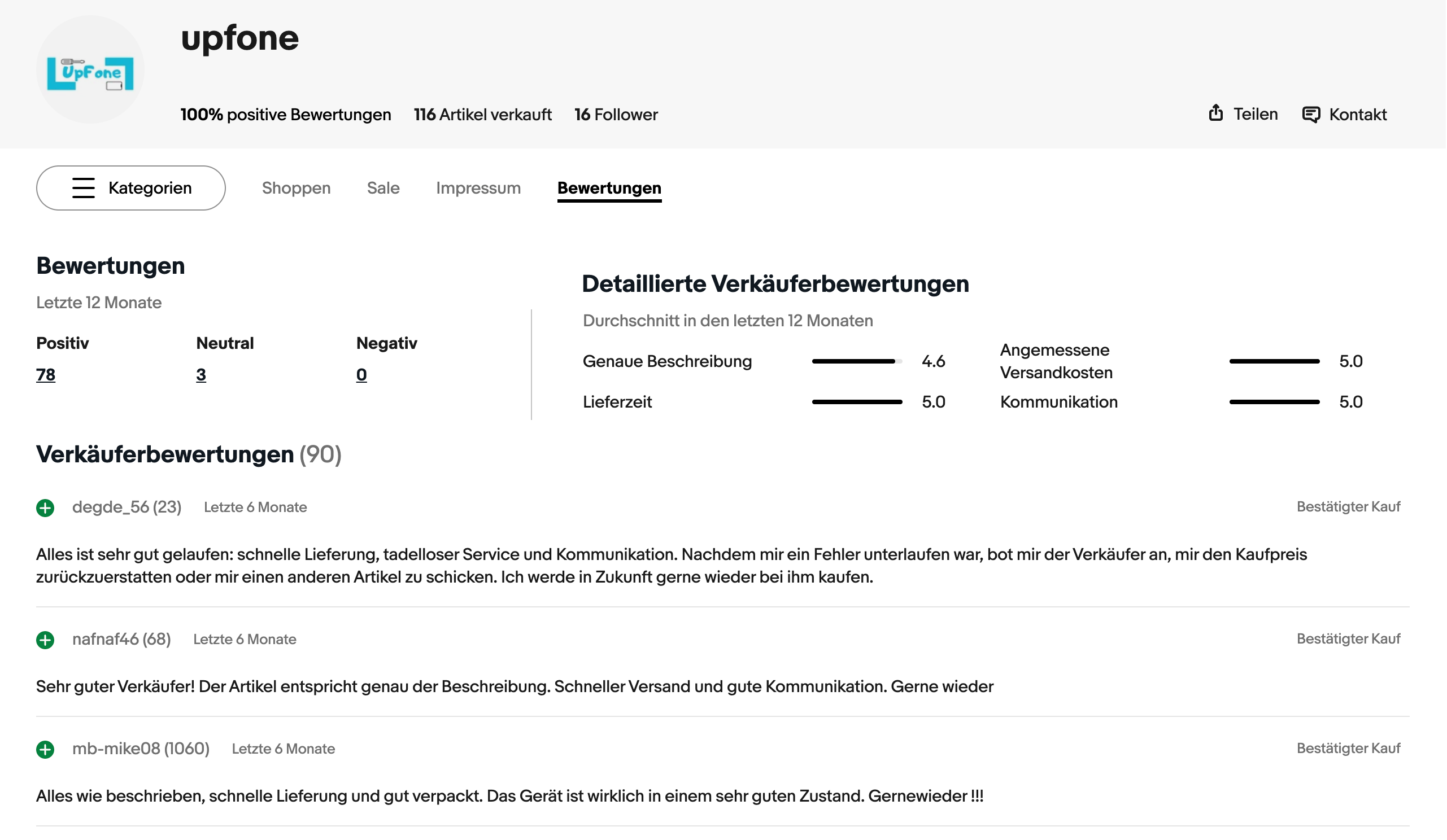This screenshot has height=840, width=1447.
Task: Click the Teilen label
Action: click(1256, 114)
